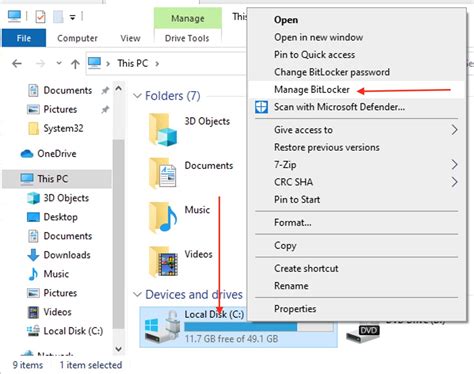The image size is (474, 374).
Task: Collapse the Devices and drives group
Action: pyautogui.click(x=137, y=295)
